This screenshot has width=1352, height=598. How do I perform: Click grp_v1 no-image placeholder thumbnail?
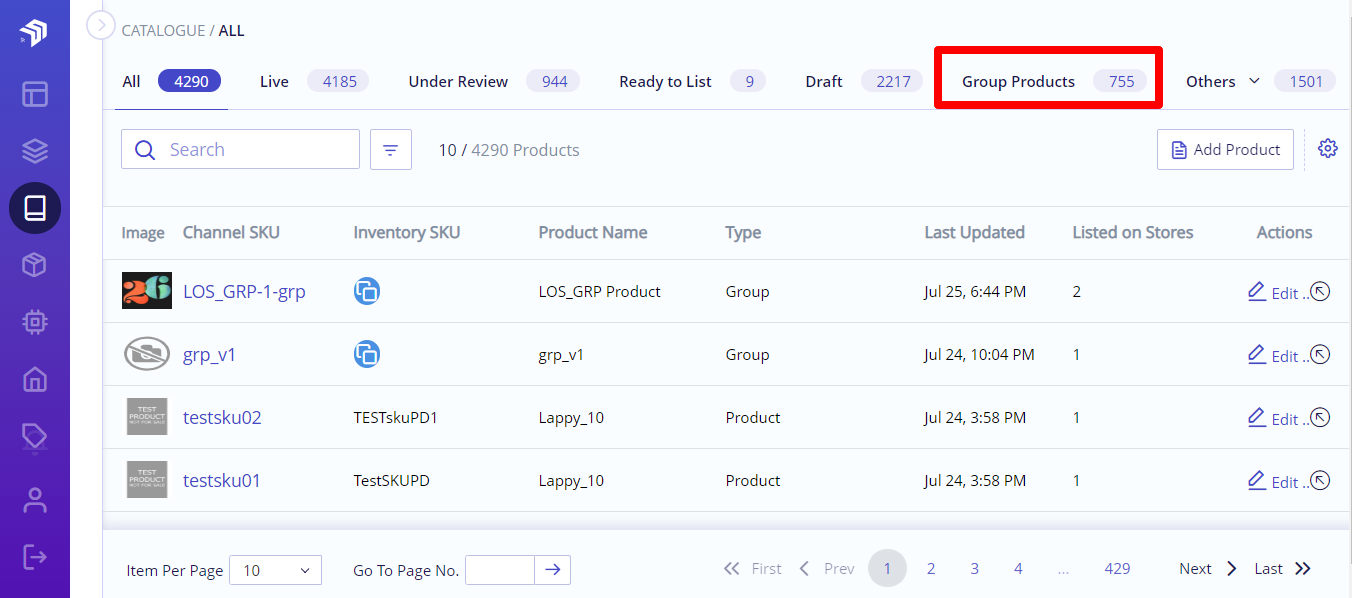(147, 354)
